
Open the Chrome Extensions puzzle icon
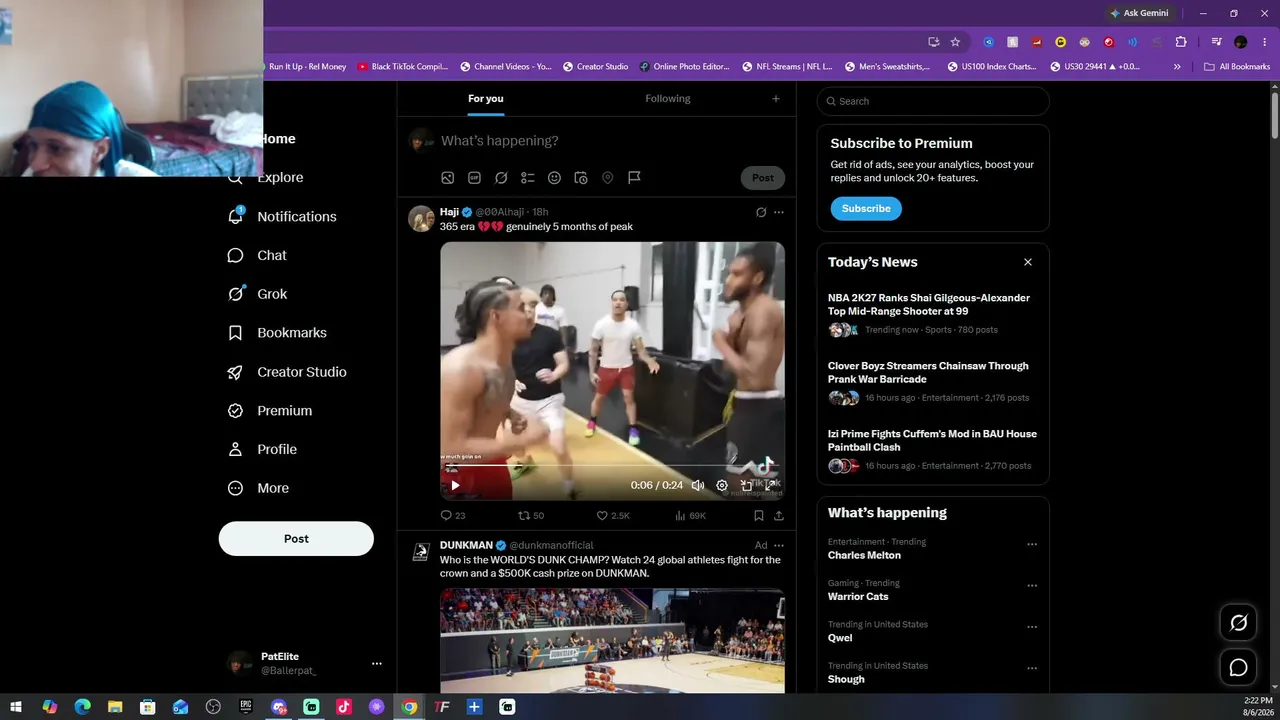[1181, 42]
